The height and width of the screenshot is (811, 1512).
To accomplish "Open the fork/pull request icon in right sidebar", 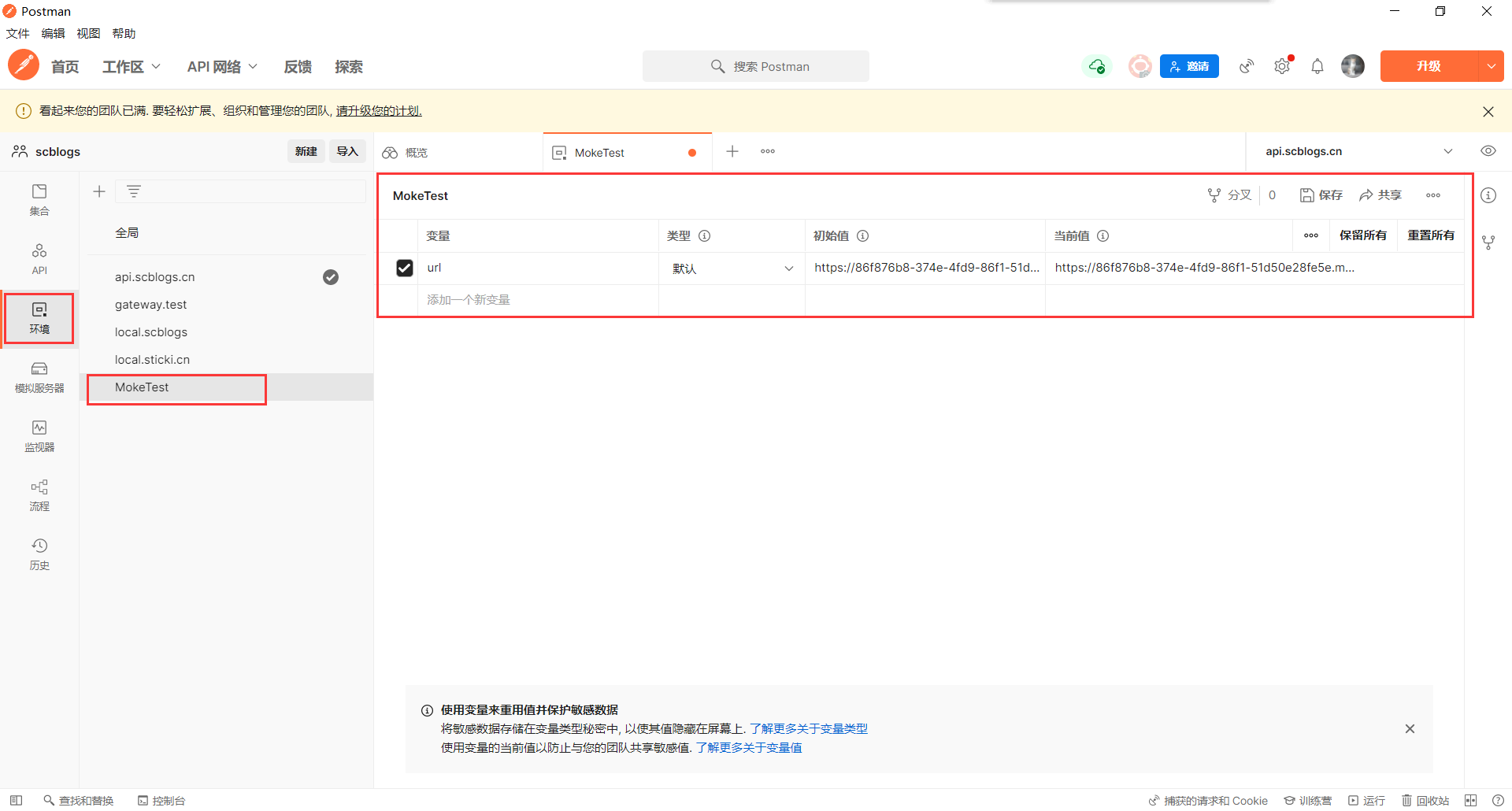I will [x=1488, y=243].
